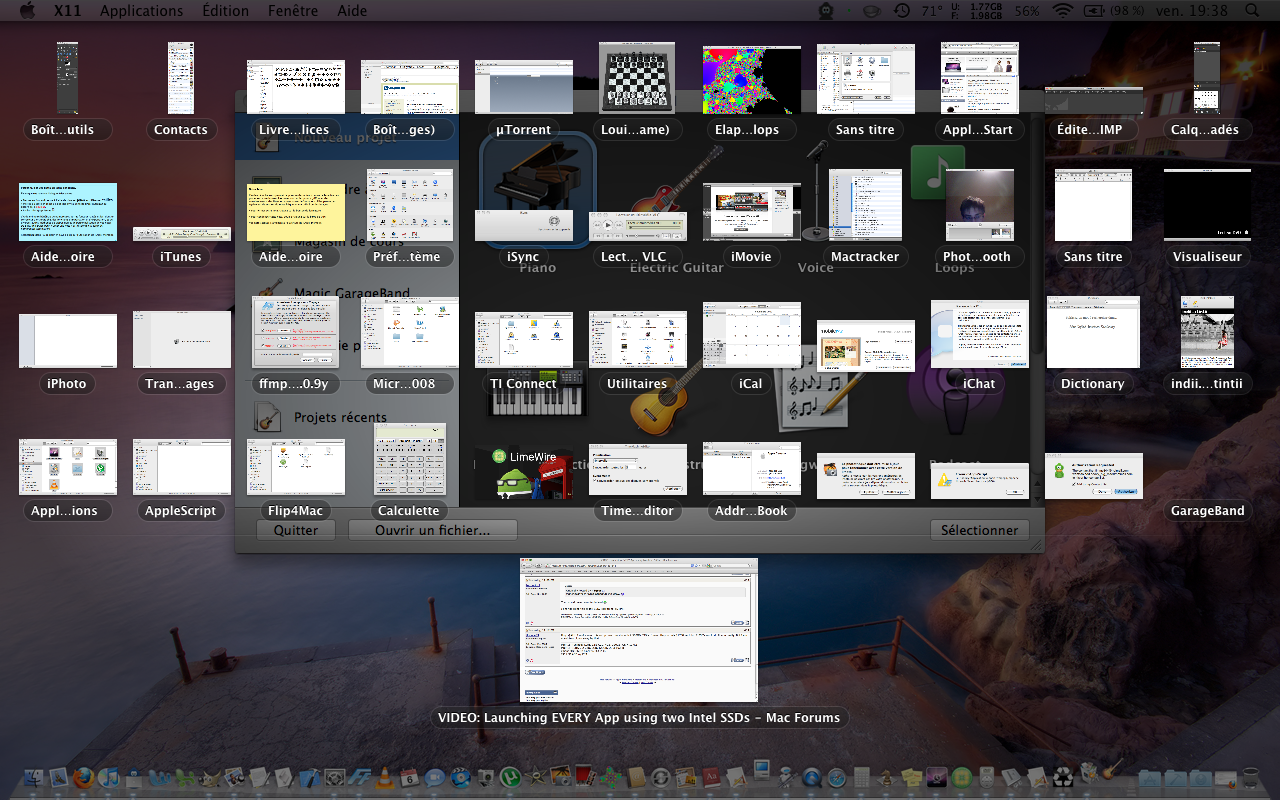The width and height of the screenshot is (1280, 800).
Task: Click the 'Contacts' window label
Action: pos(181,130)
